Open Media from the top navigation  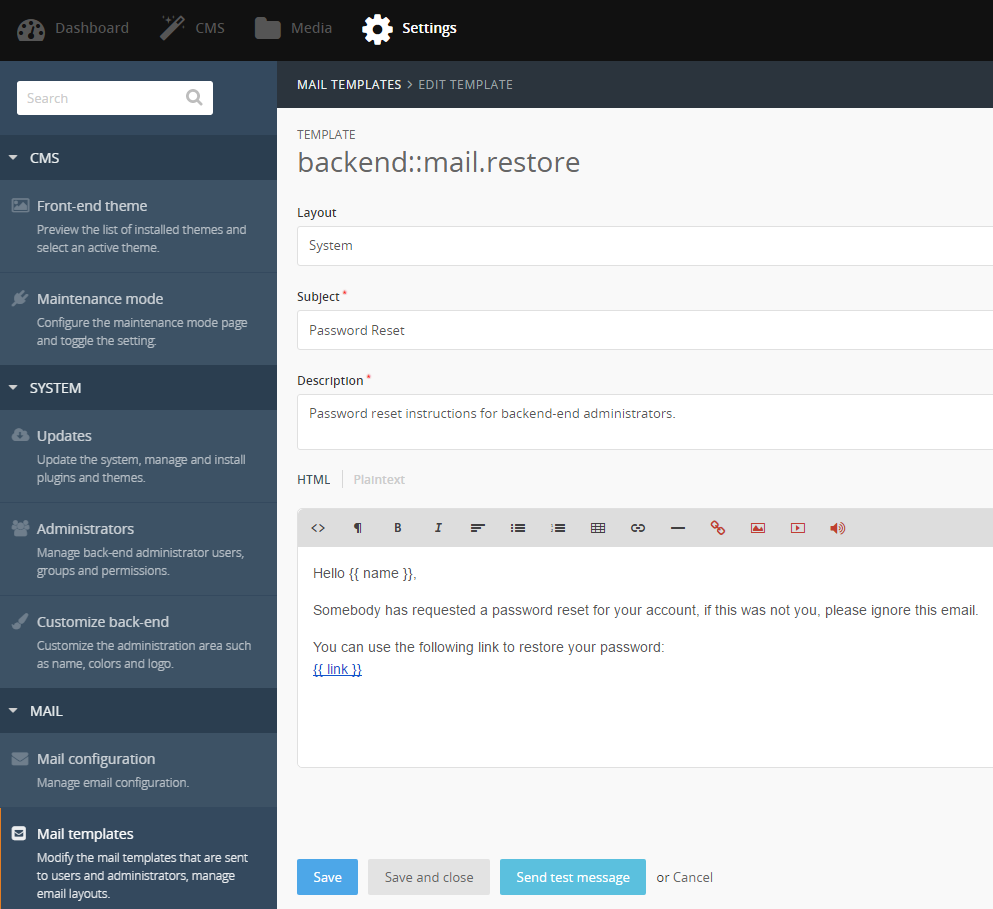[x=293, y=28]
